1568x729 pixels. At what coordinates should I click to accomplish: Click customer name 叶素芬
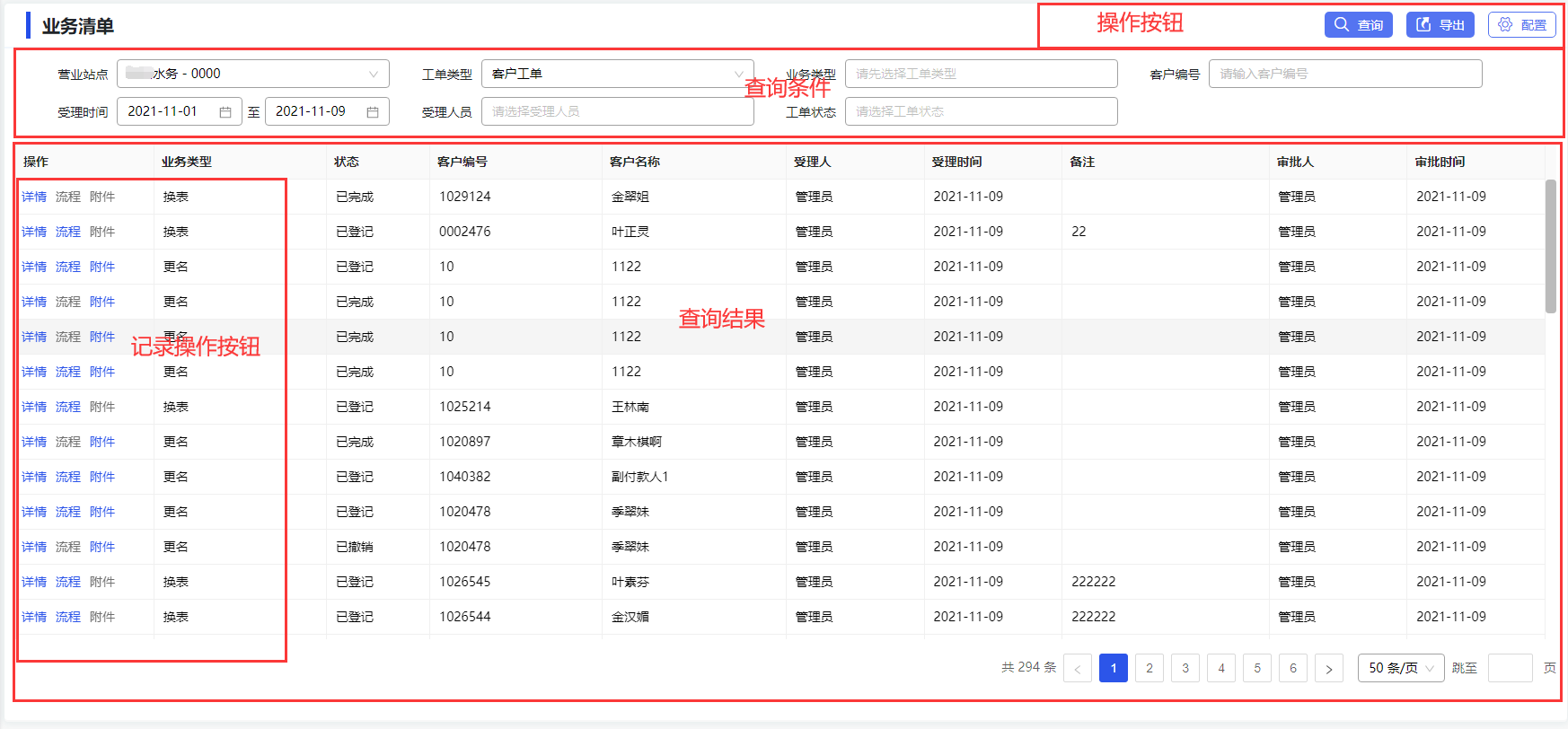tap(630, 582)
